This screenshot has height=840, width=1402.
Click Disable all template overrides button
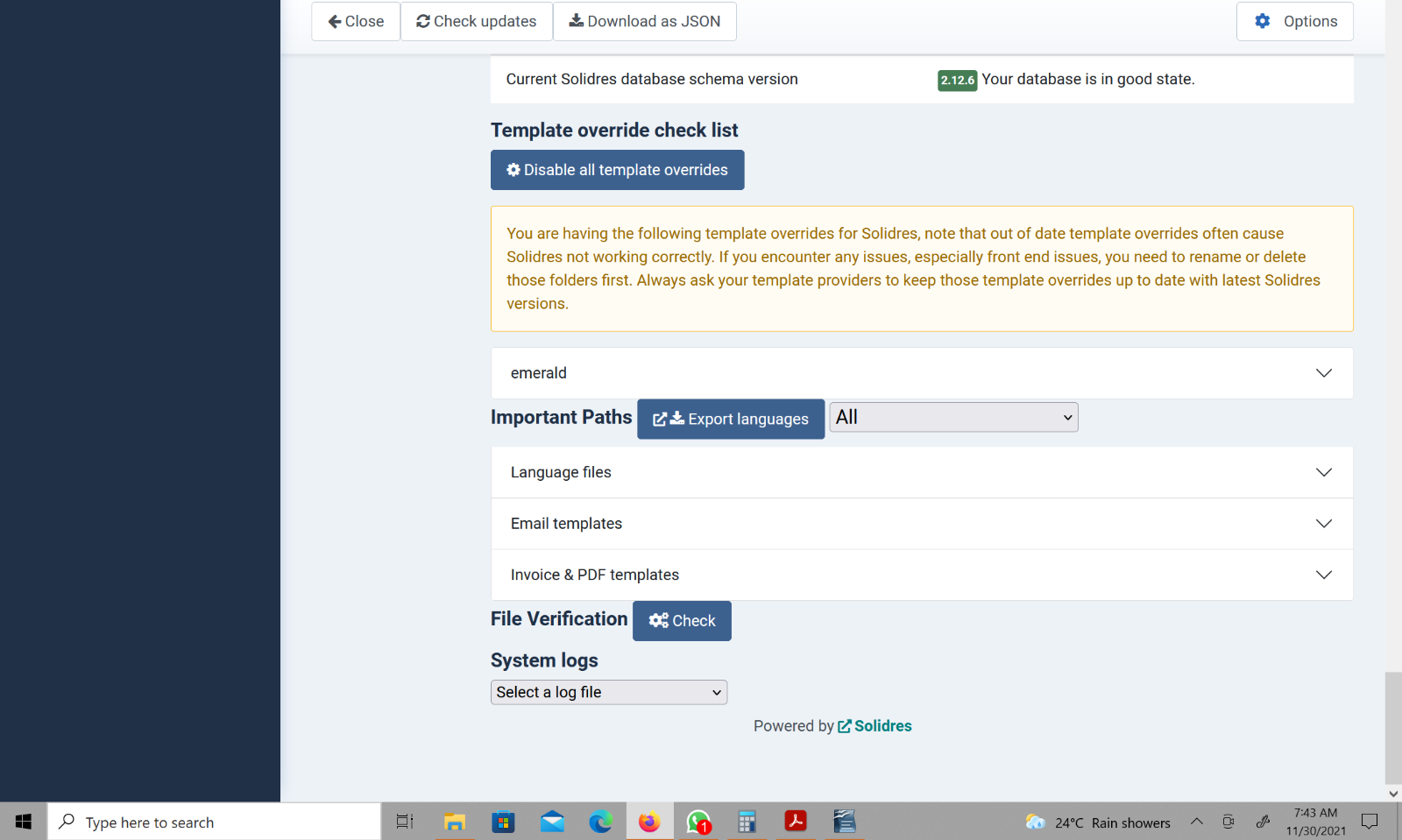tap(617, 170)
